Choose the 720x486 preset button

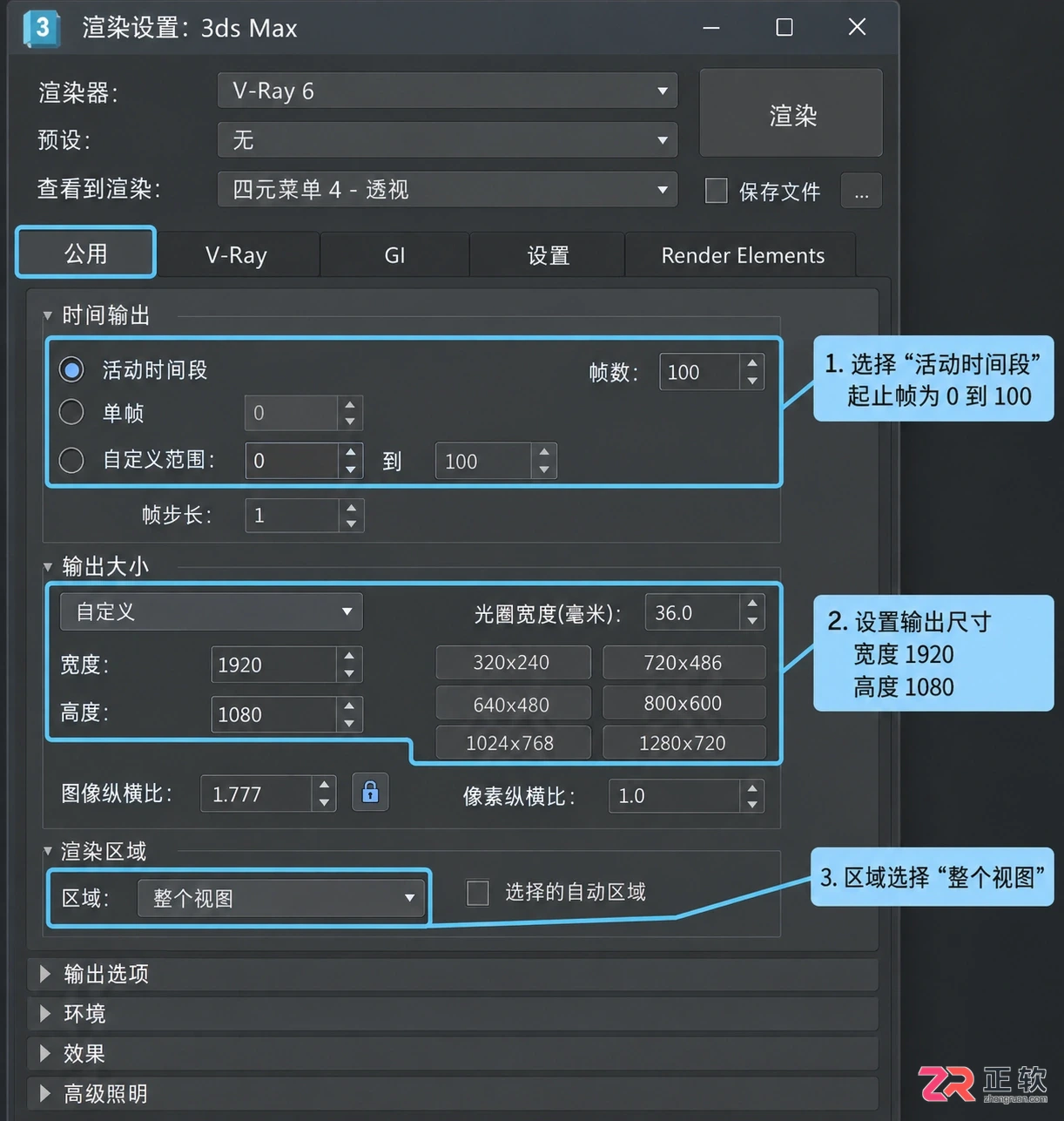[684, 662]
